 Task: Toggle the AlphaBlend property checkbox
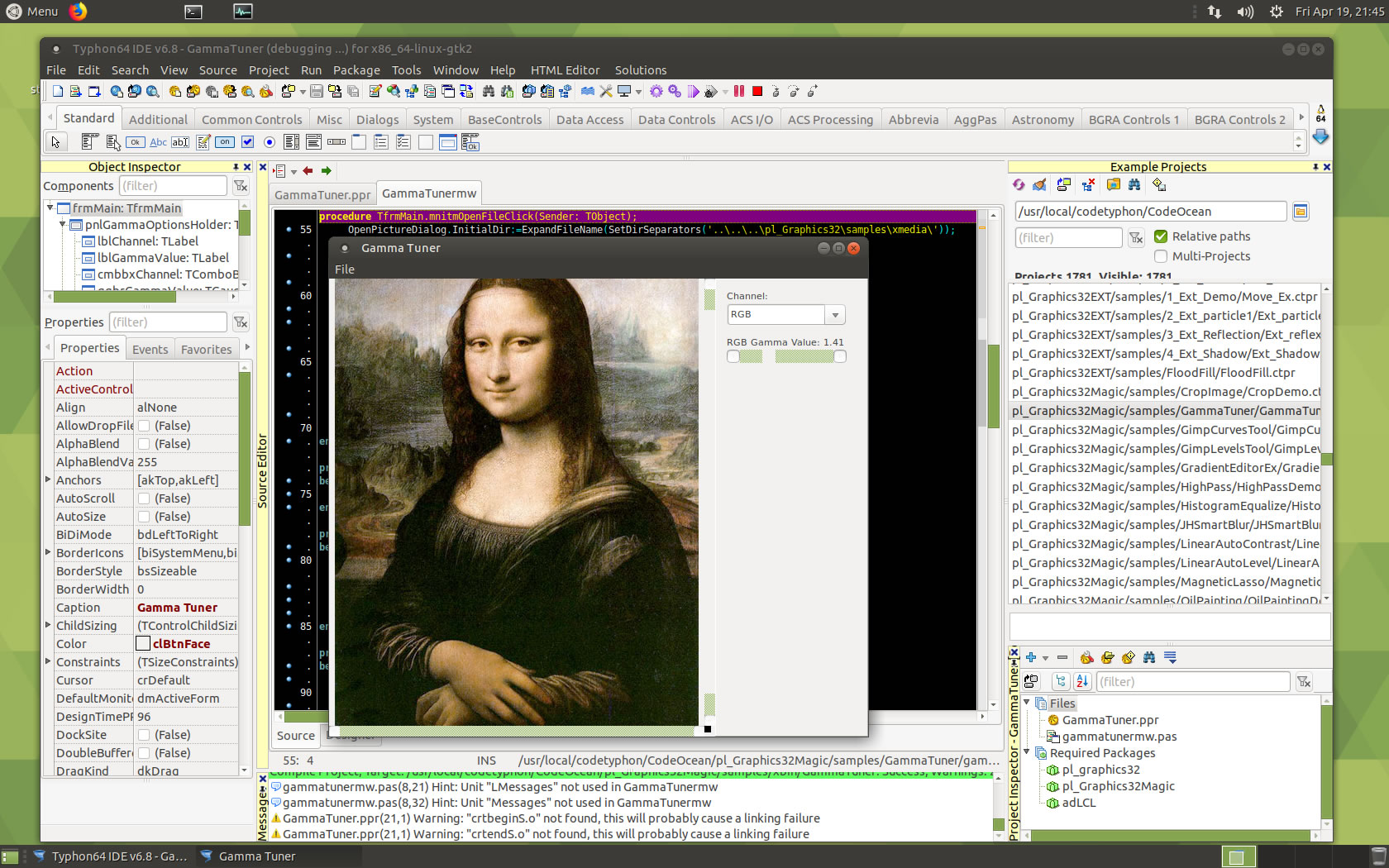point(144,444)
